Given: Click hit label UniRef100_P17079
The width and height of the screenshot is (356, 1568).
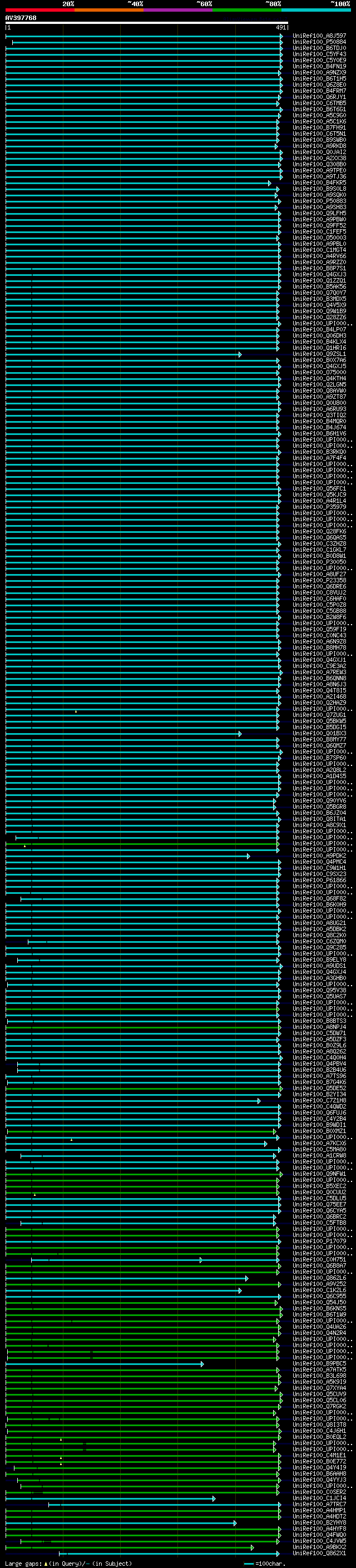Looking at the screenshot, I should [319, 1241].
